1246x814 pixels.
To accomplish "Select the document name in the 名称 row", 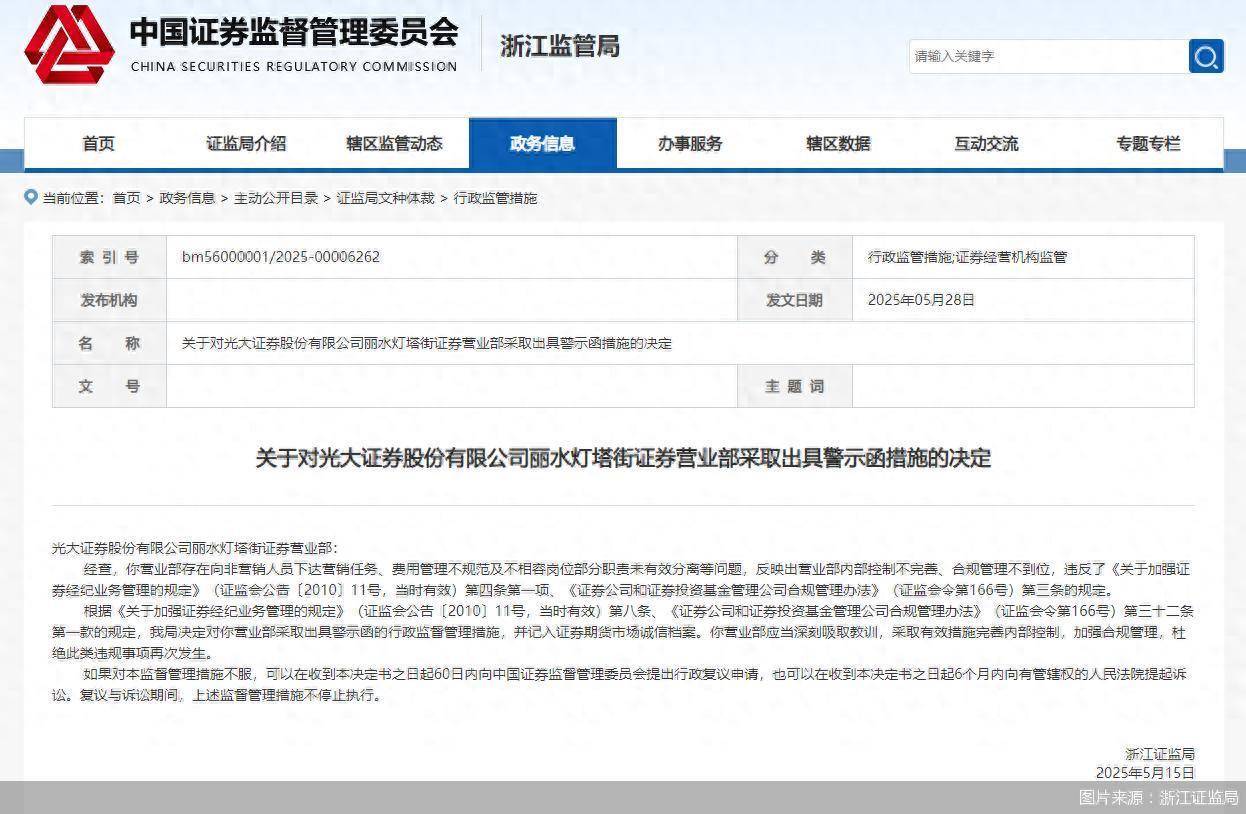I will click(x=426, y=343).
